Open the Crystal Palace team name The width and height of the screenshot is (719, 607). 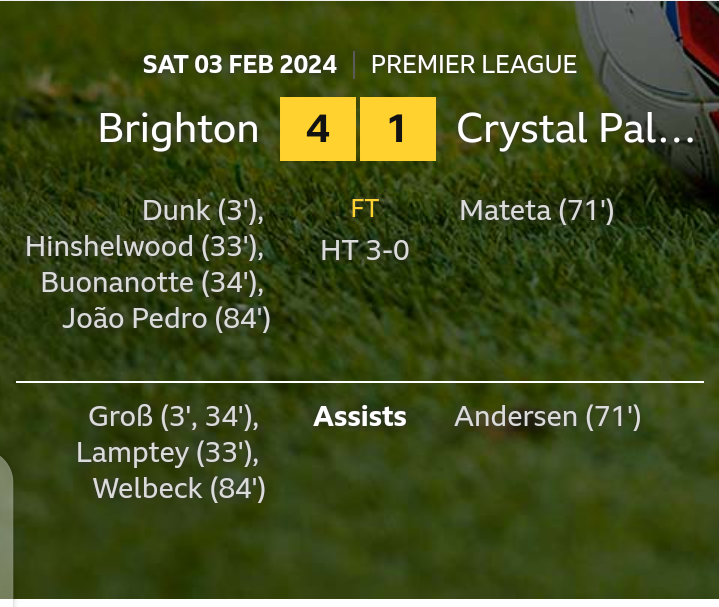(x=575, y=129)
